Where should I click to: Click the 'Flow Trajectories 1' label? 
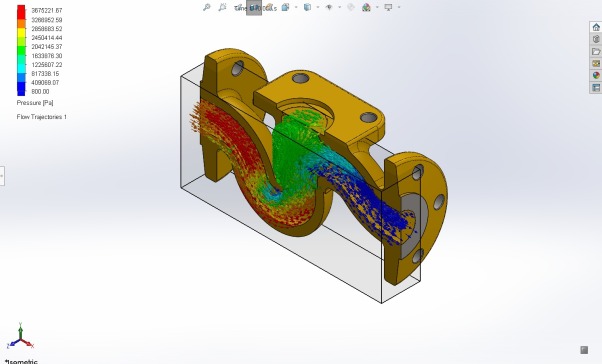41,117
